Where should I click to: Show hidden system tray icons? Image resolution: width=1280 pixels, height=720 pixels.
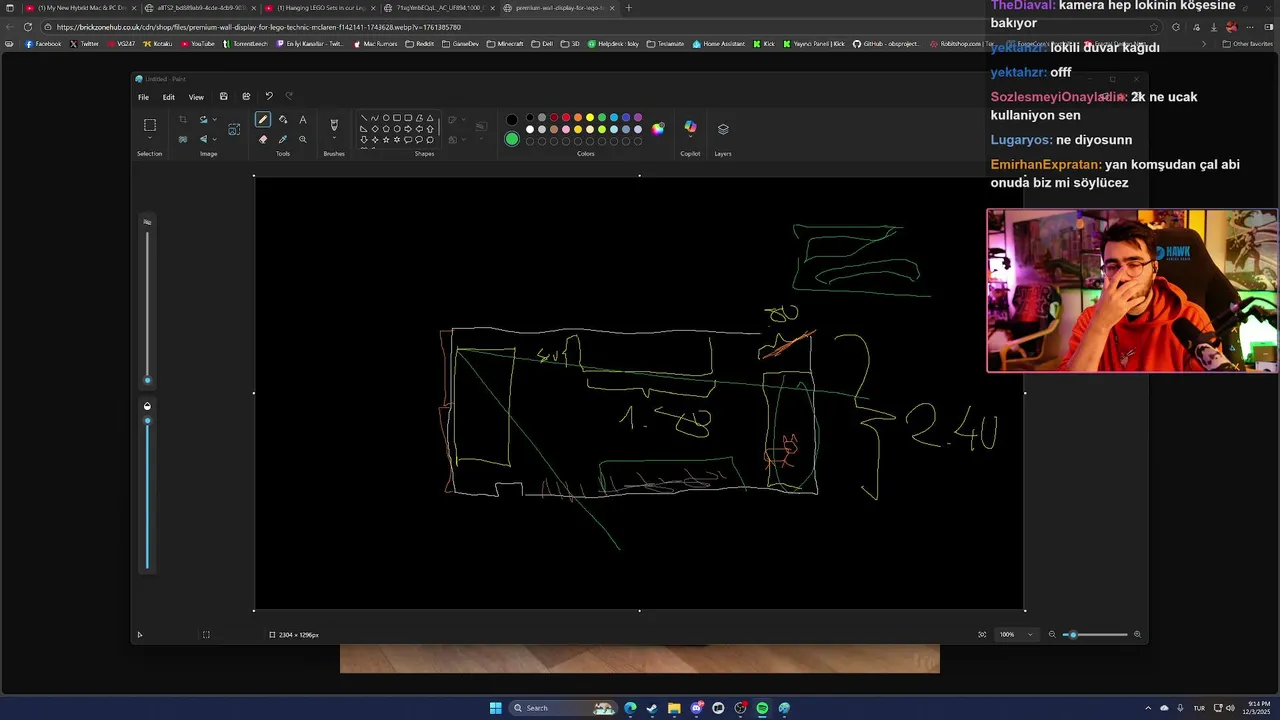point(1148,708)
